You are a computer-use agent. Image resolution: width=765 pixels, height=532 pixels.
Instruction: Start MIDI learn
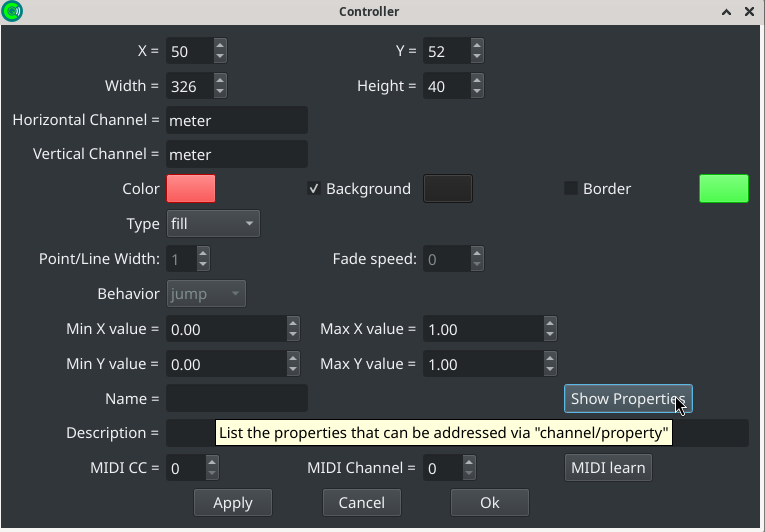[608, 468]
